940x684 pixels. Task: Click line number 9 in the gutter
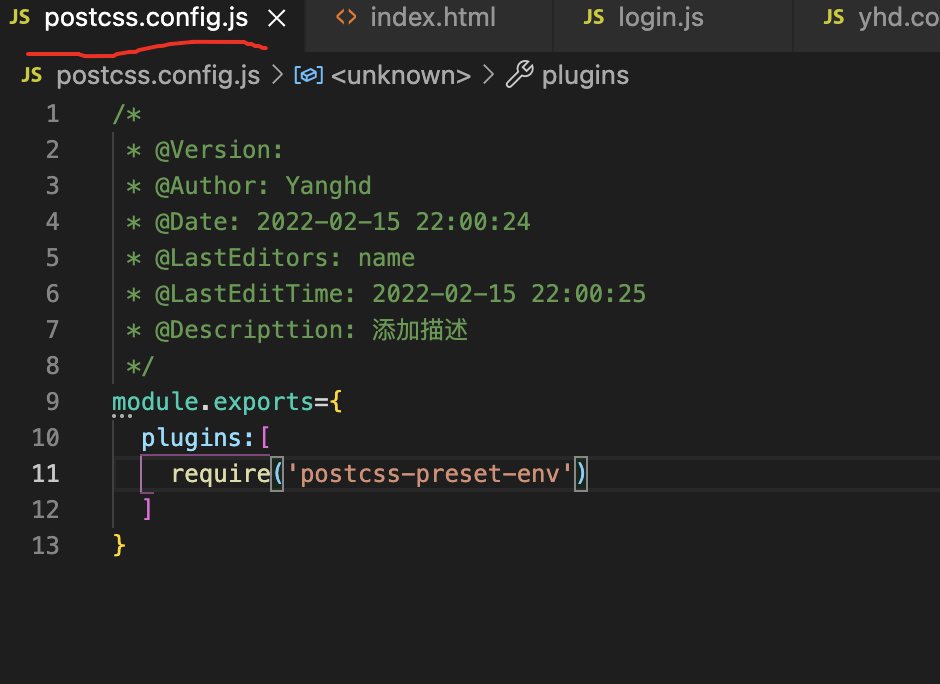tap(52, 402)
